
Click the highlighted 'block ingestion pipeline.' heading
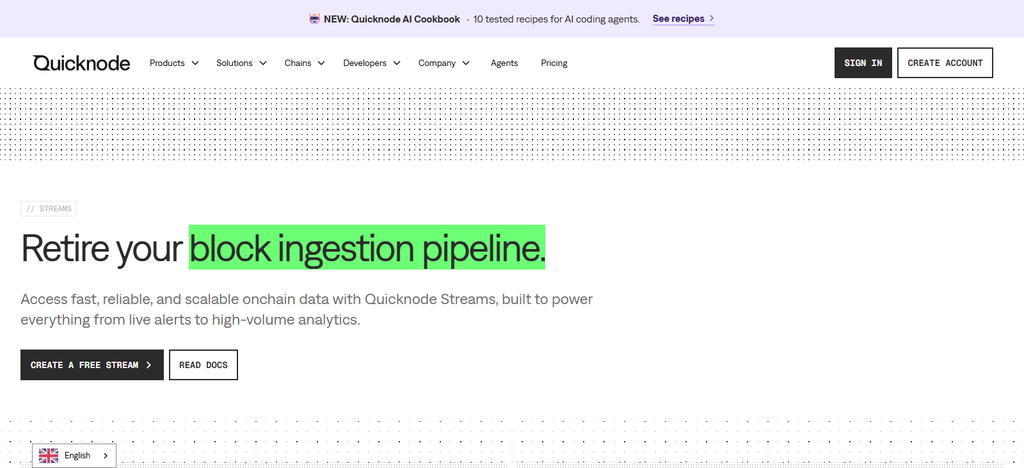(367, 247)
